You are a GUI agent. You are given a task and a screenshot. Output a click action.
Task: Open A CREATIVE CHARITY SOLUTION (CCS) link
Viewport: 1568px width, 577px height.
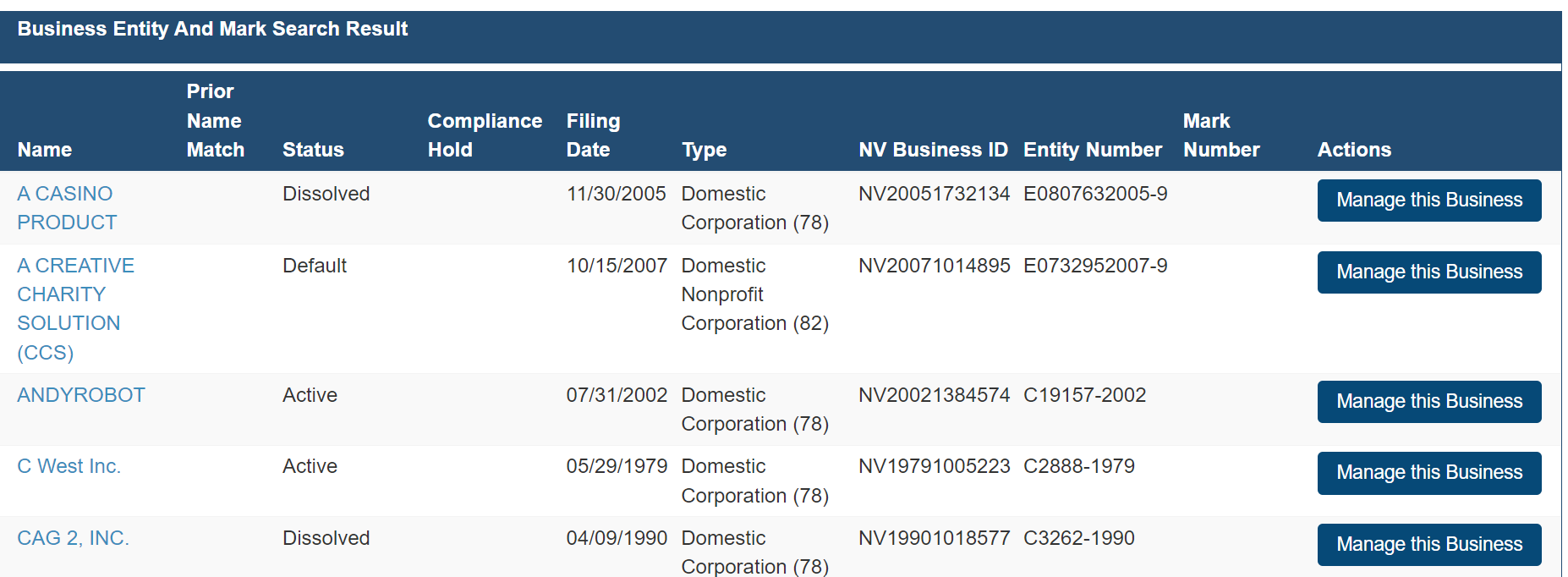[74, 308]
